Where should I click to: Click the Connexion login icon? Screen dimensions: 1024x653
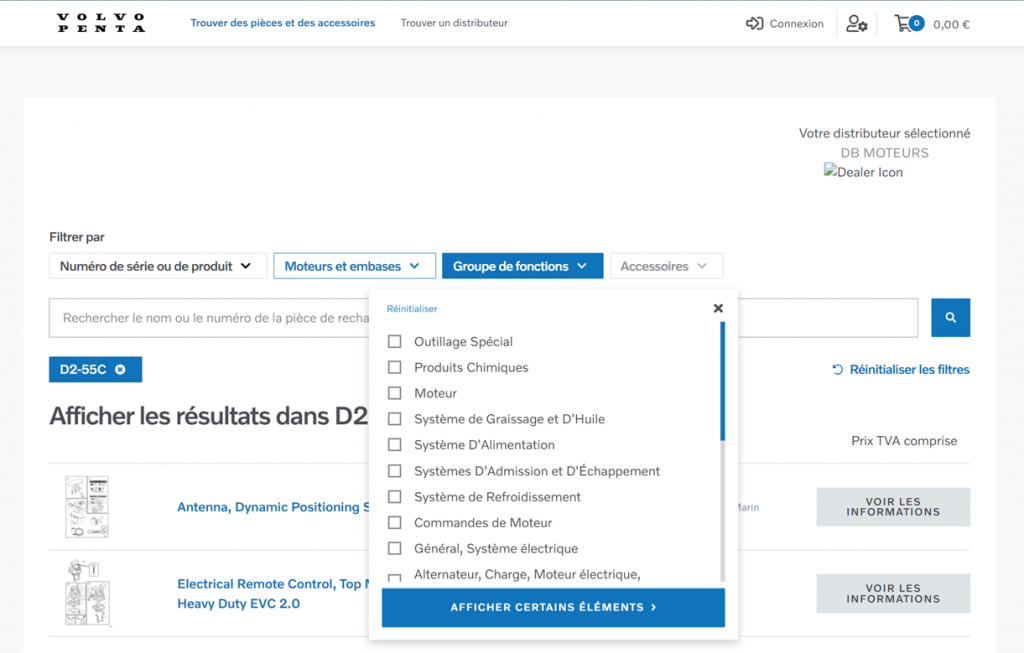(755, 24)
